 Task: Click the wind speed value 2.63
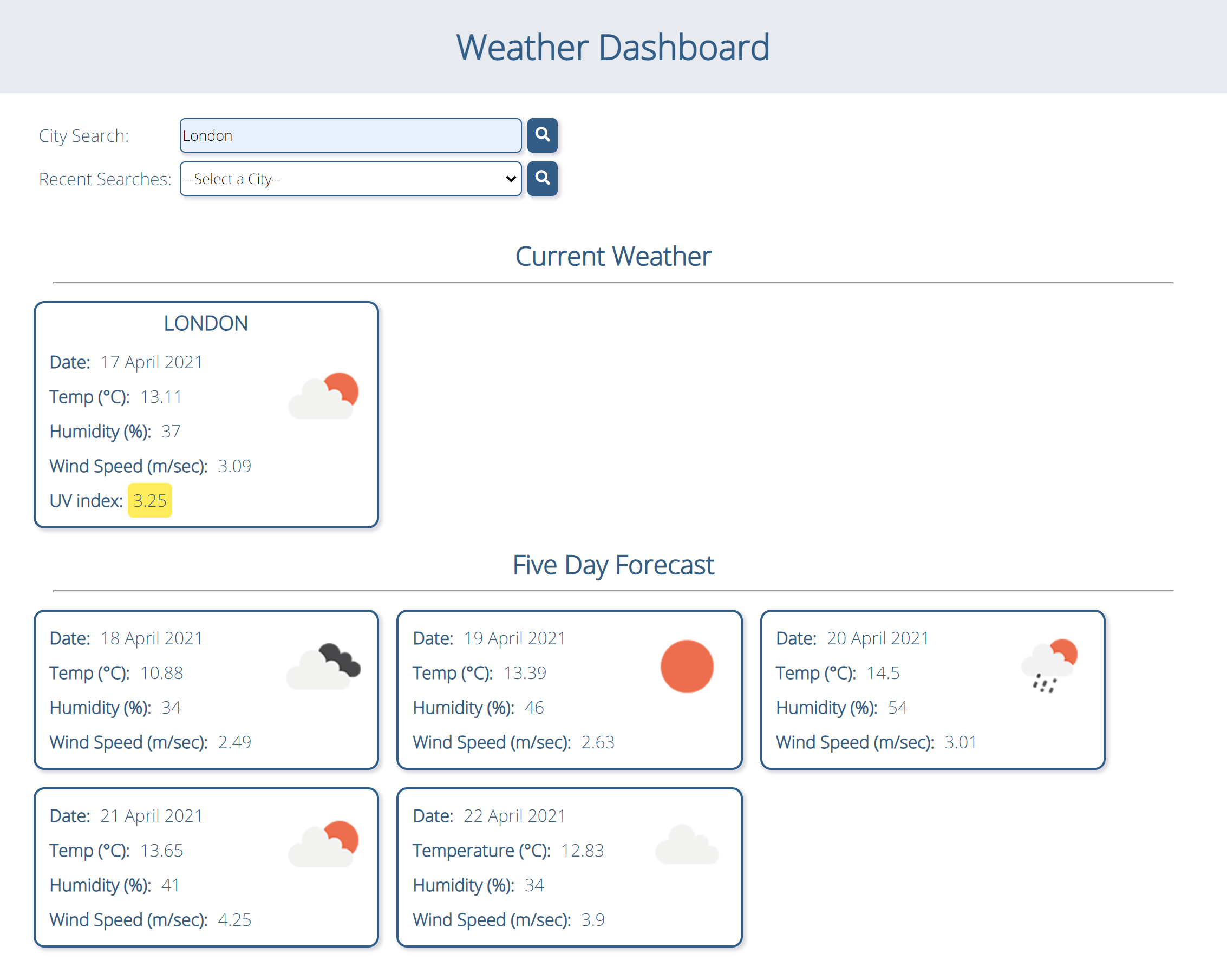tap(598, 742)
